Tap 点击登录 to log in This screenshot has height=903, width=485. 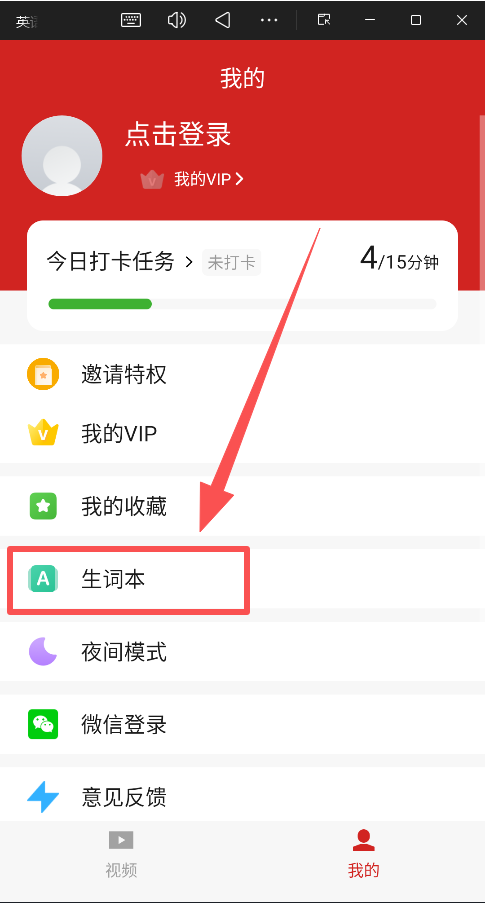tap(178, 135)
